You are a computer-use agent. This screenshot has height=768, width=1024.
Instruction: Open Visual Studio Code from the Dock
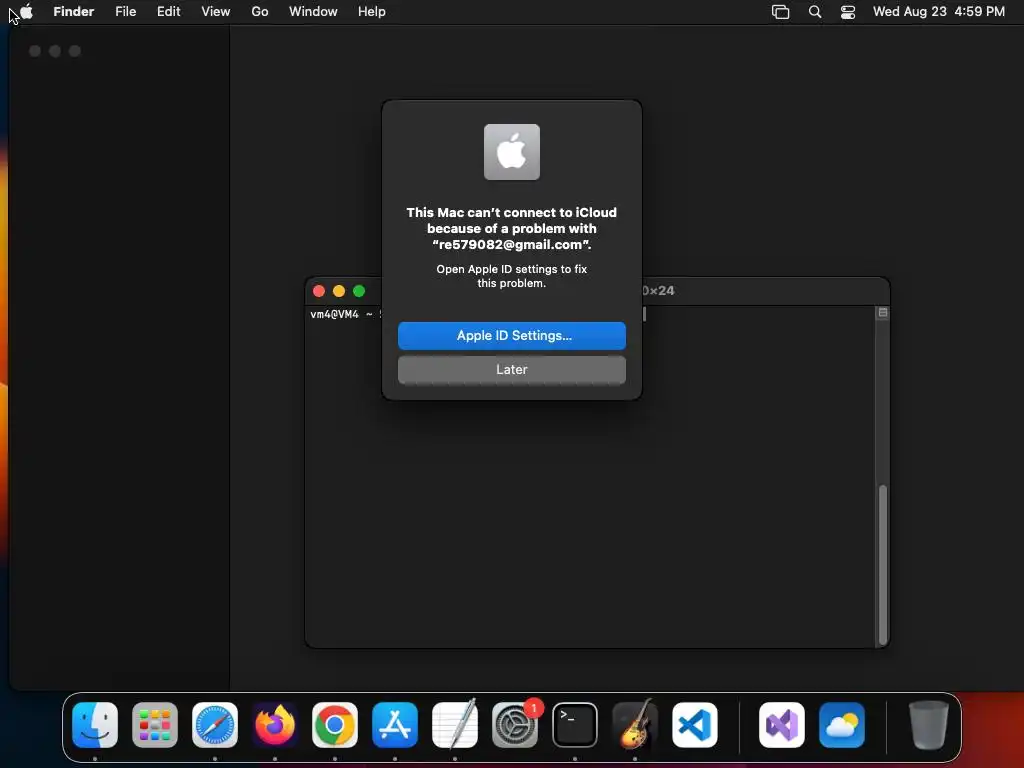[695, 725]
